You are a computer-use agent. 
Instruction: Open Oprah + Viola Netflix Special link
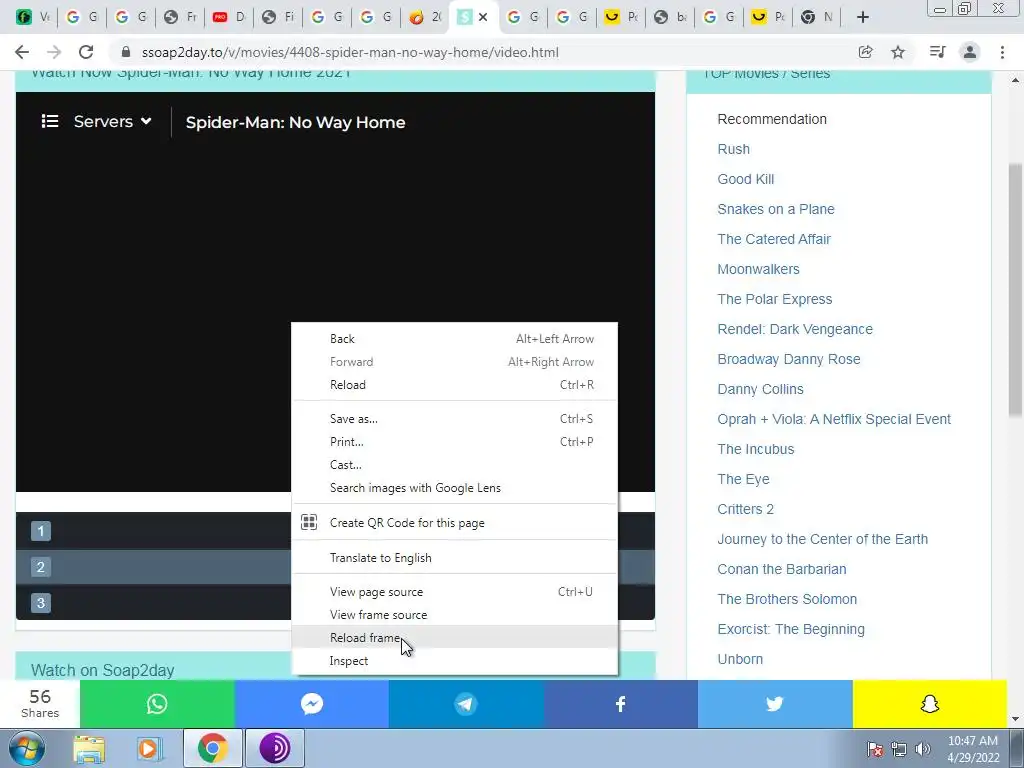pyautogui.click(x=834, y=419)
